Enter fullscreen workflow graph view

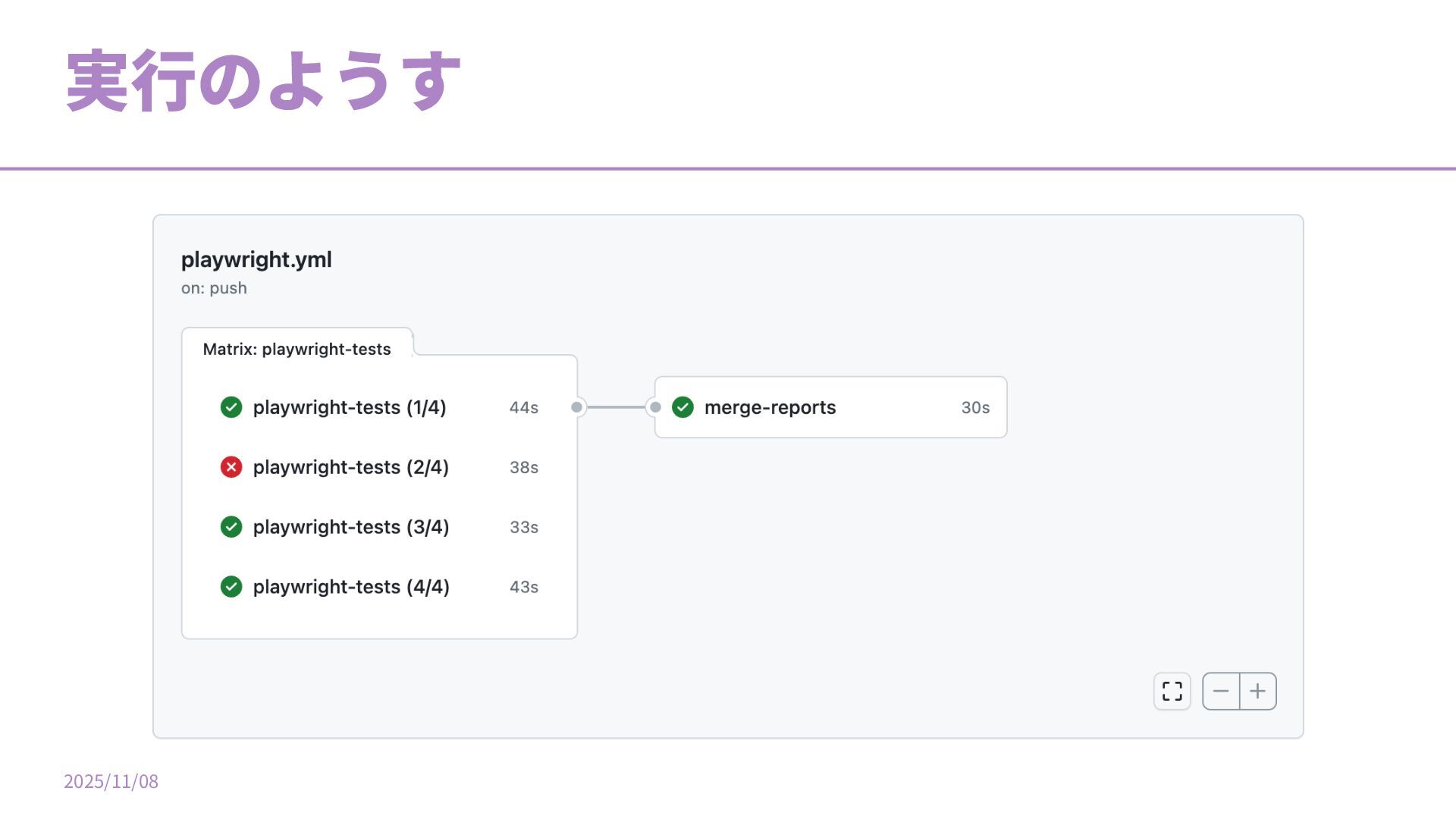point(1172,691)
